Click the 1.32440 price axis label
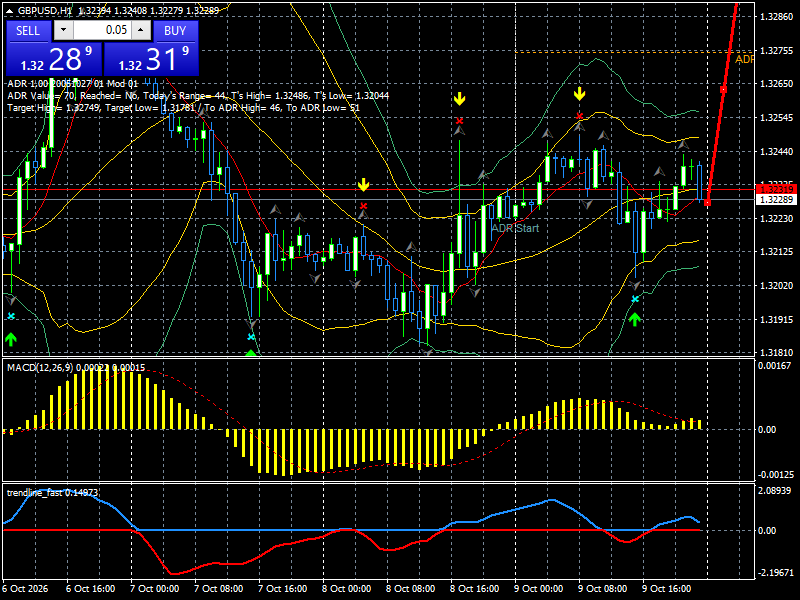 coord(777,152)
